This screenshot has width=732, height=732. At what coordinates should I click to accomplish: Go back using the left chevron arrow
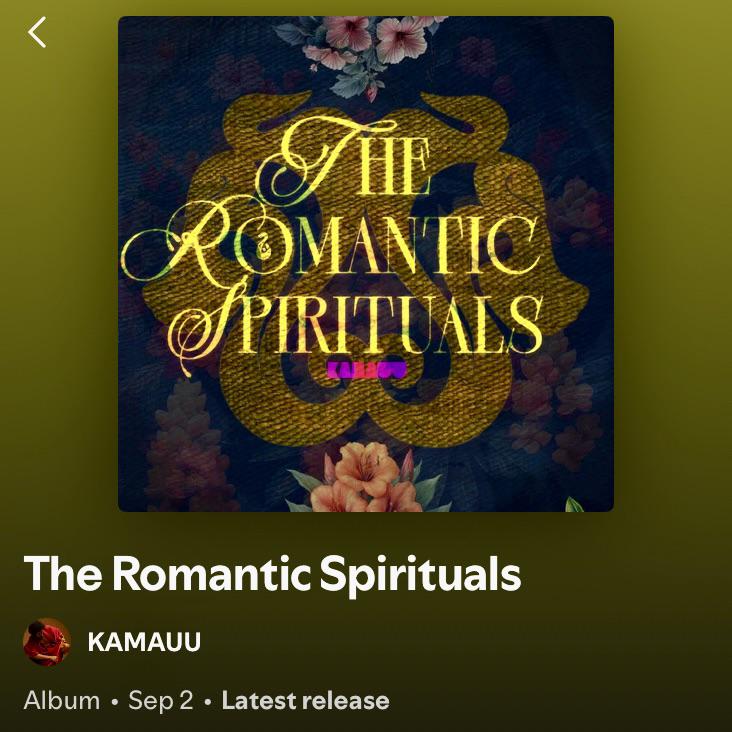pyautogui.click(x=37, y=32)
